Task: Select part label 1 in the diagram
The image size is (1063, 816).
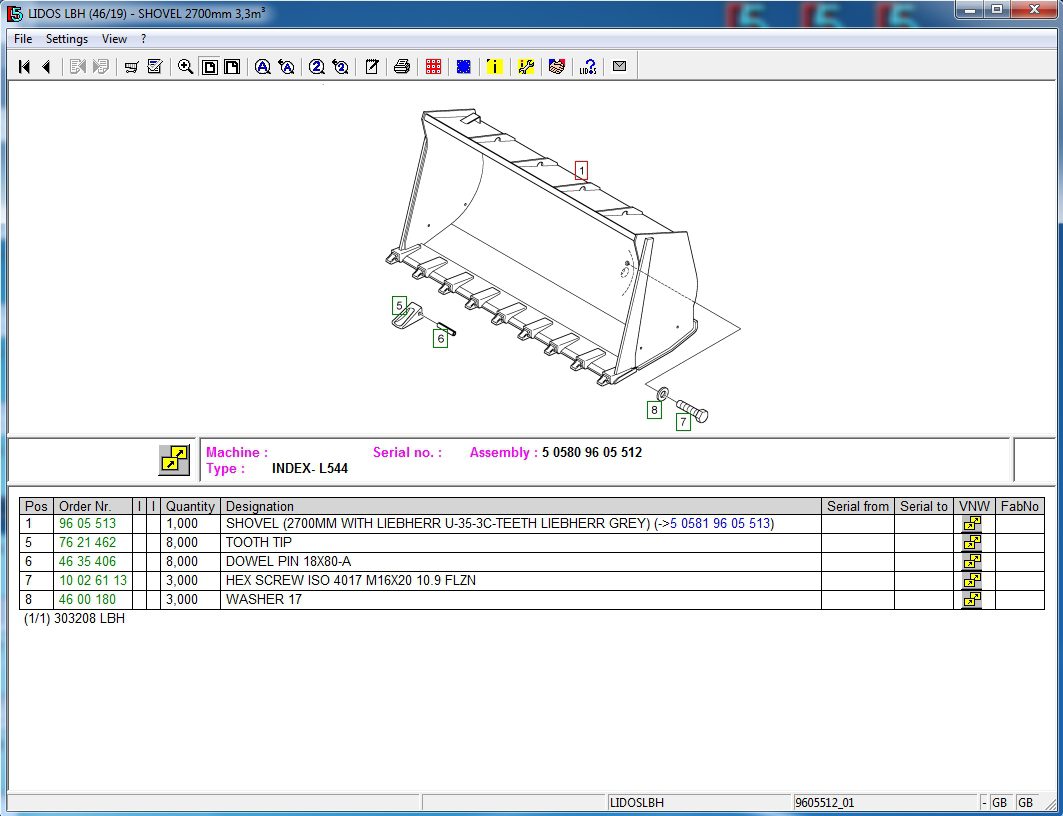Action: pos(581,170)
